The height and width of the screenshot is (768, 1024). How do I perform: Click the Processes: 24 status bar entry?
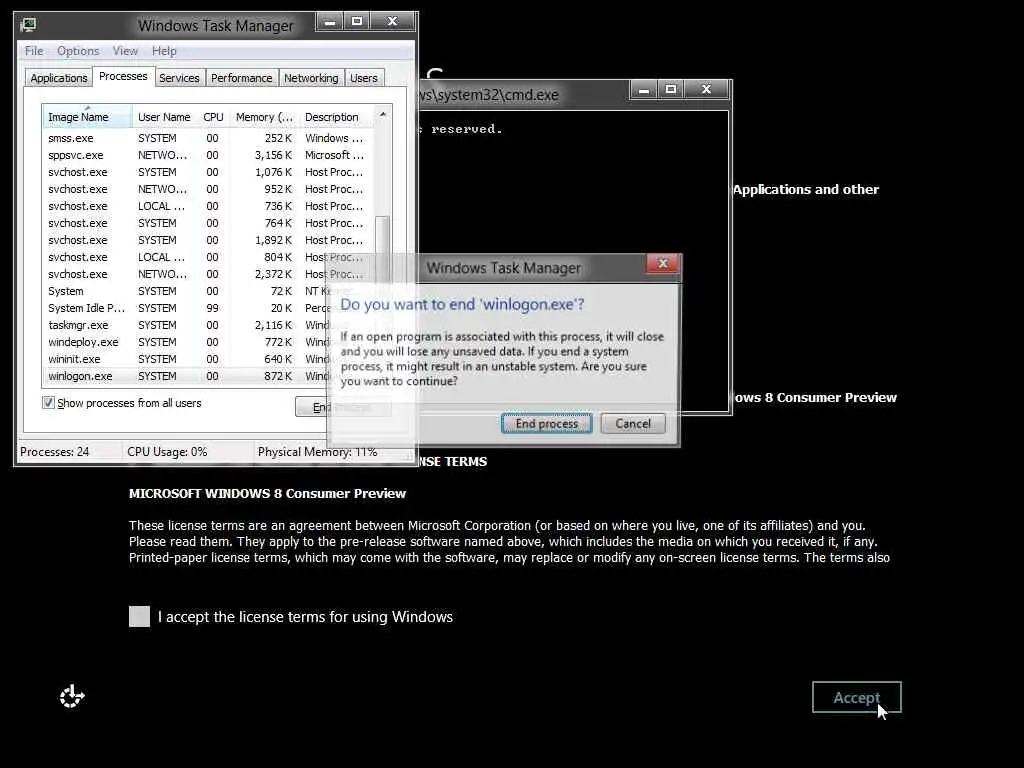[54, 451]
